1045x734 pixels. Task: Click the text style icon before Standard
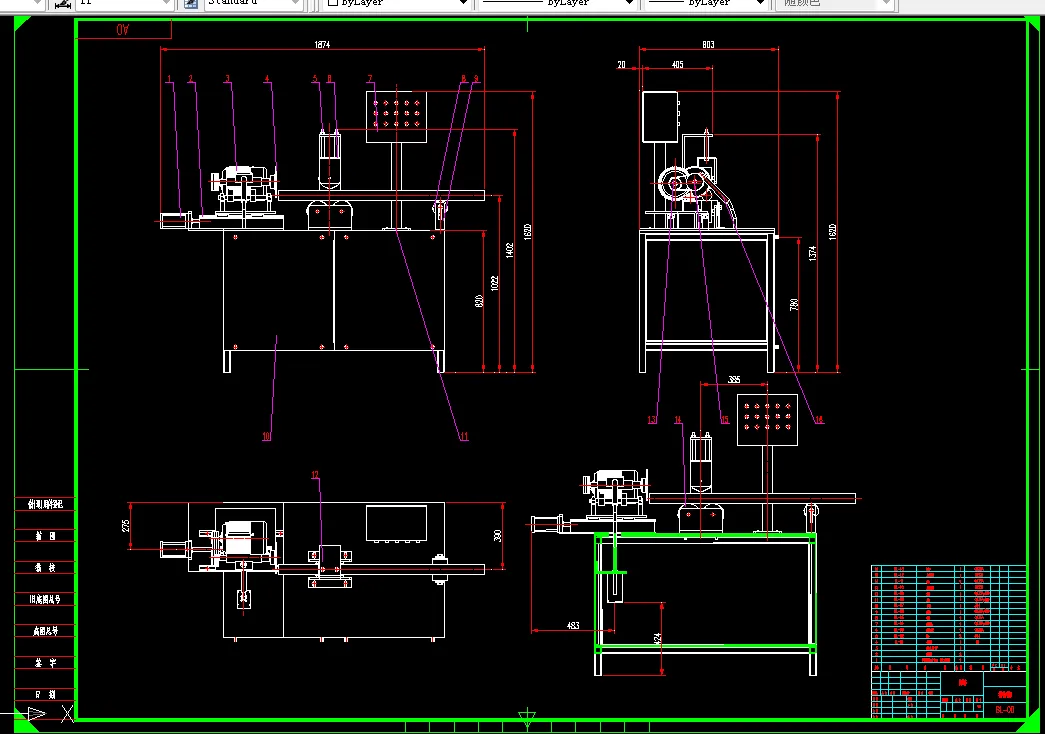191,3
